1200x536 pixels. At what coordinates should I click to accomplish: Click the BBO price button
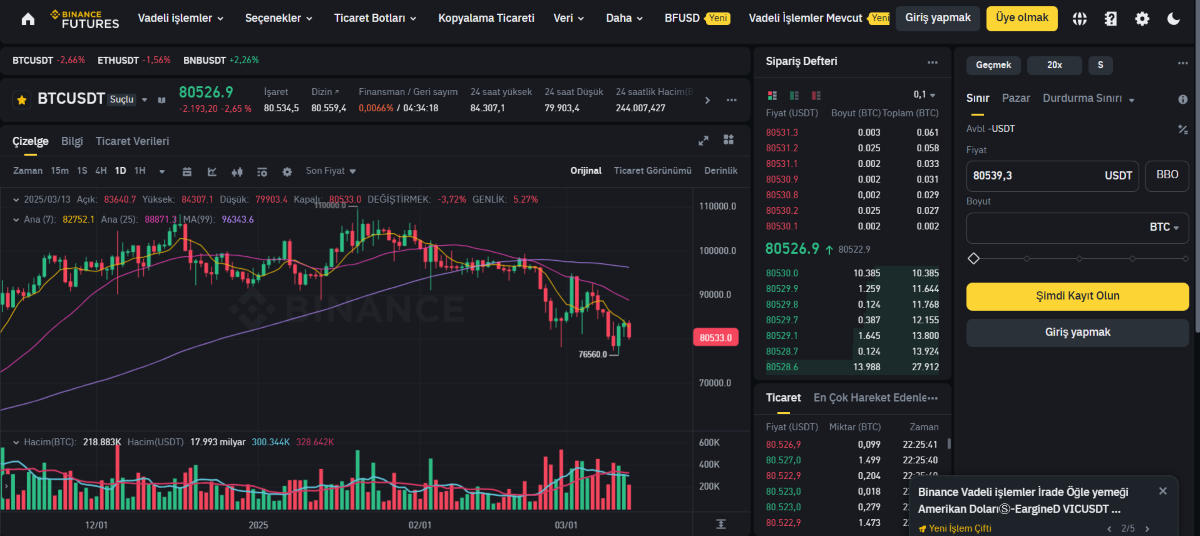[x=1167, y=175]
